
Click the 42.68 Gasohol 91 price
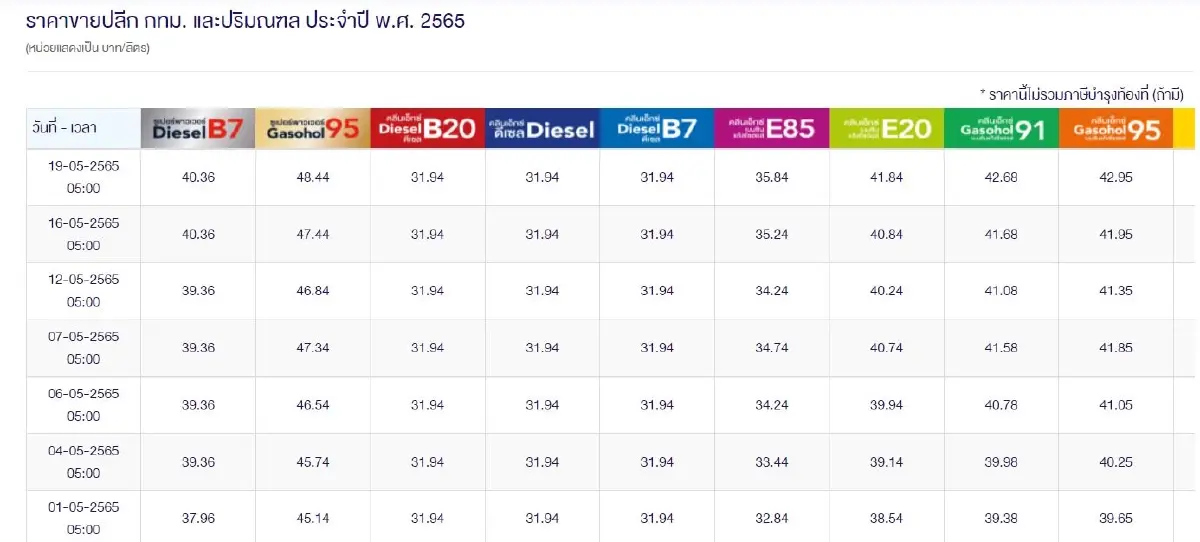pos(1002,177)
